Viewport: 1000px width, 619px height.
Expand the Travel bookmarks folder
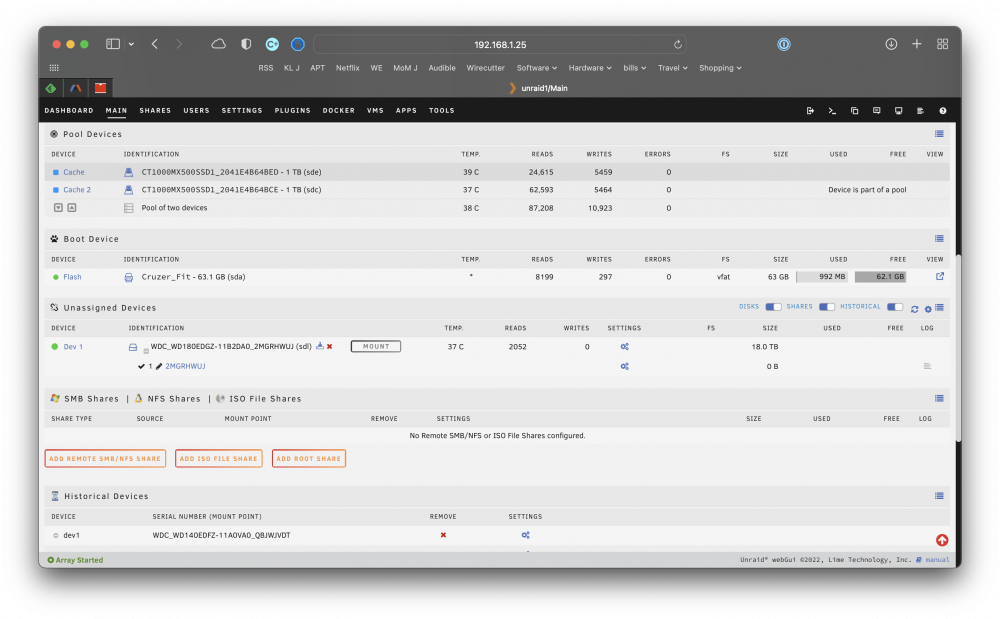click(x=673, y=68)
